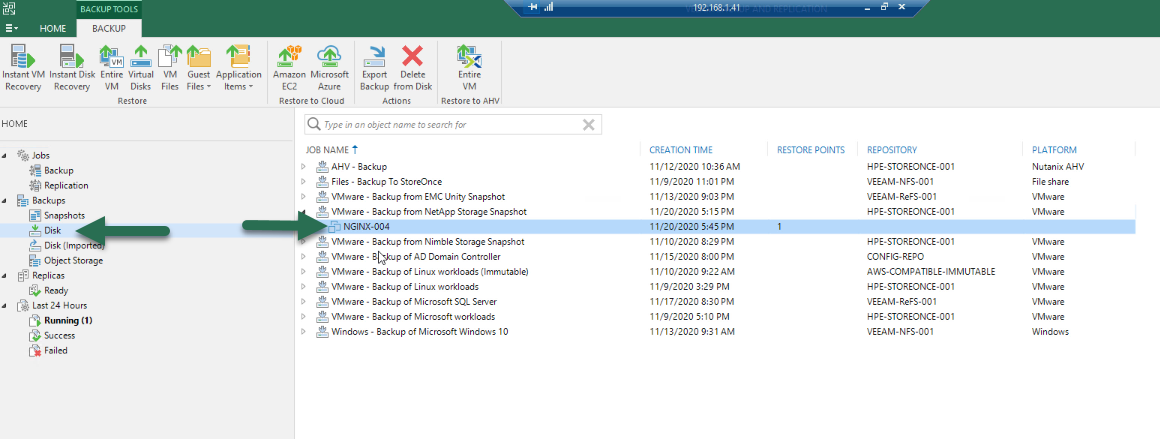Collapse the Last 24 Hours node

5,306
